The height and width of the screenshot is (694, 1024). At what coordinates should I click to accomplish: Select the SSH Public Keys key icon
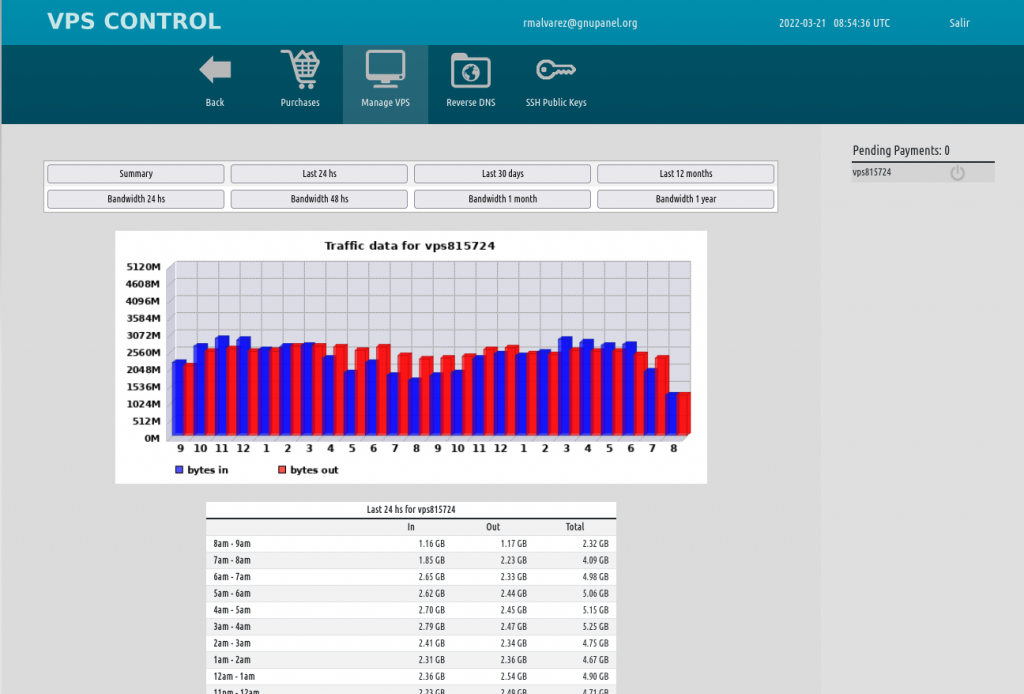point(555,70)
